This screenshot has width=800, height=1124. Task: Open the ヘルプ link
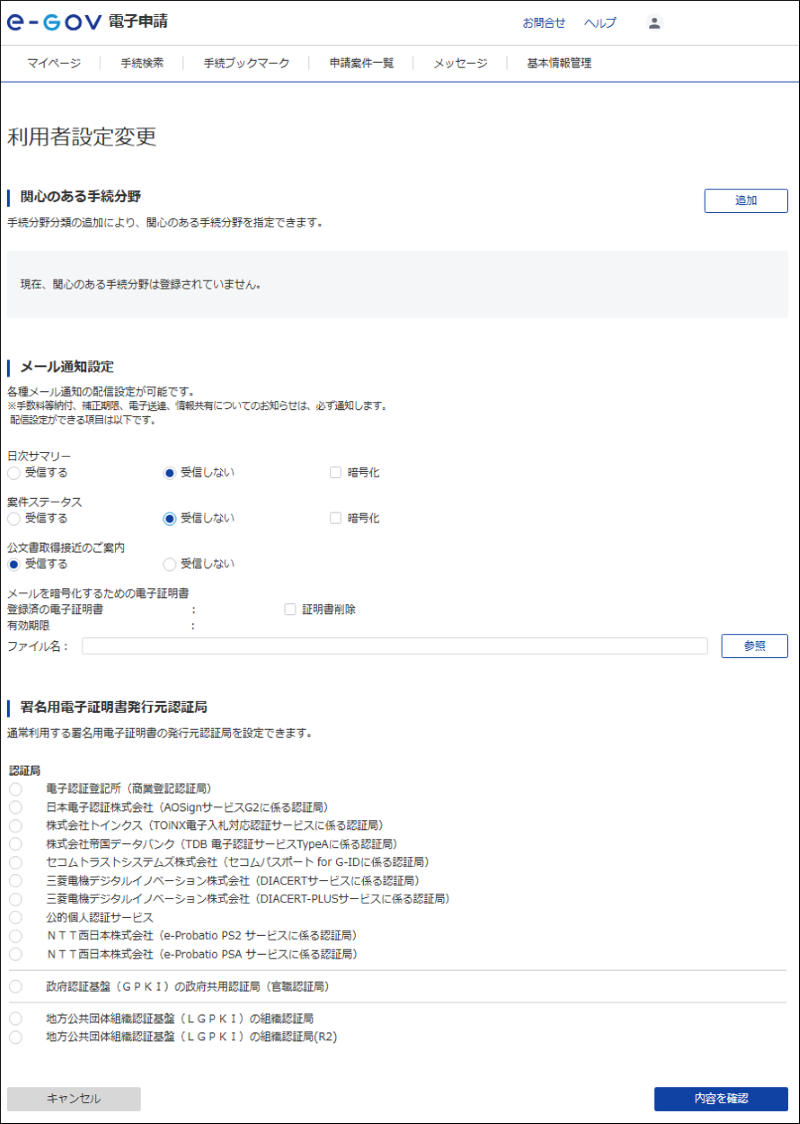(x=600, y=23)
